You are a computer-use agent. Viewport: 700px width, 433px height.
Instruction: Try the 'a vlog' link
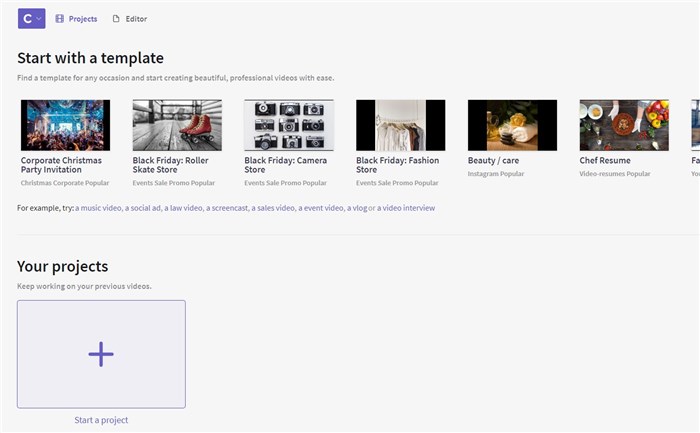[357, 208]
